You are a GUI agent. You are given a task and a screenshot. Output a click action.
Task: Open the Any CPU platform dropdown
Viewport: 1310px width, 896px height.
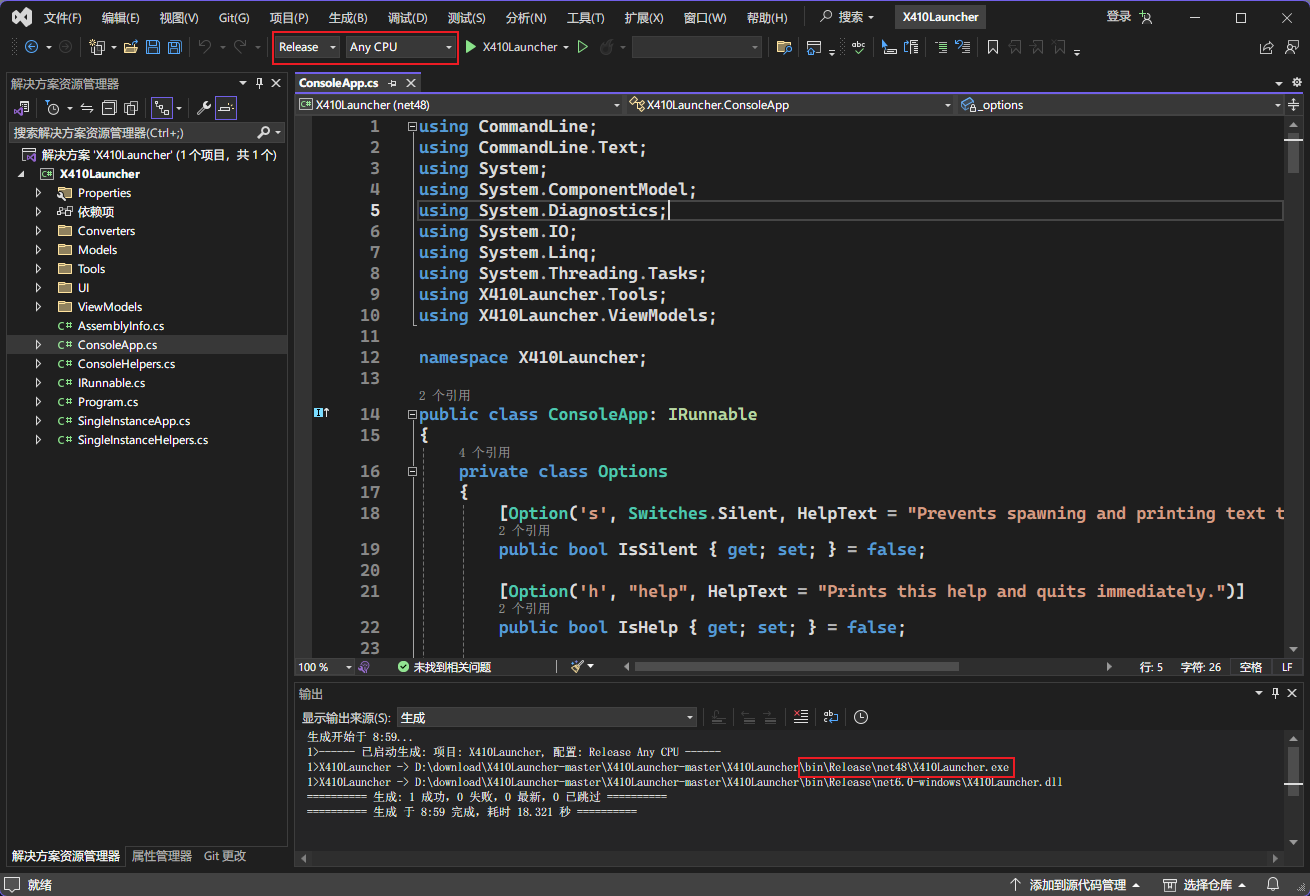pyautogui.click(x=400, y=47)
